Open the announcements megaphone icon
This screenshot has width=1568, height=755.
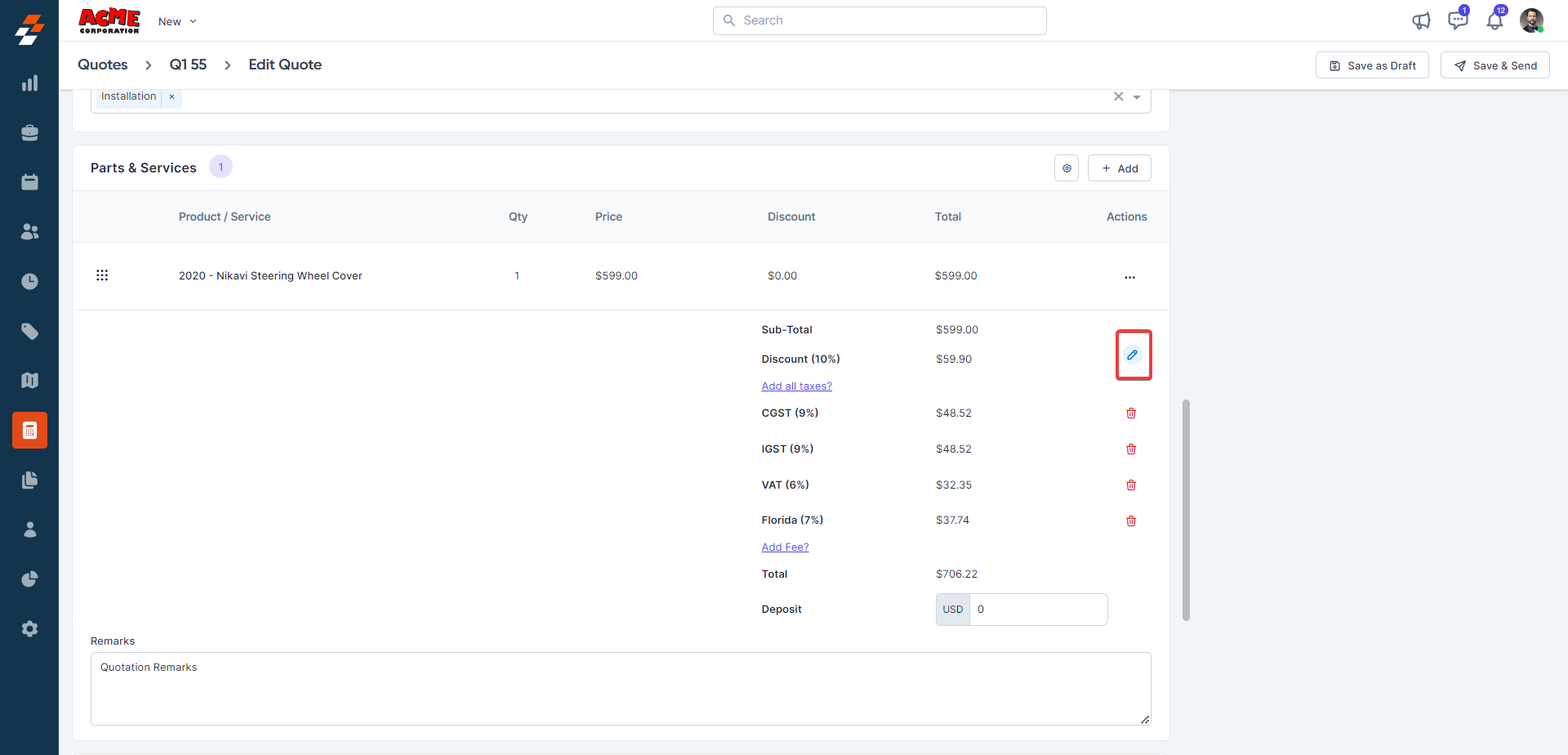click(x=1421, y=21)
